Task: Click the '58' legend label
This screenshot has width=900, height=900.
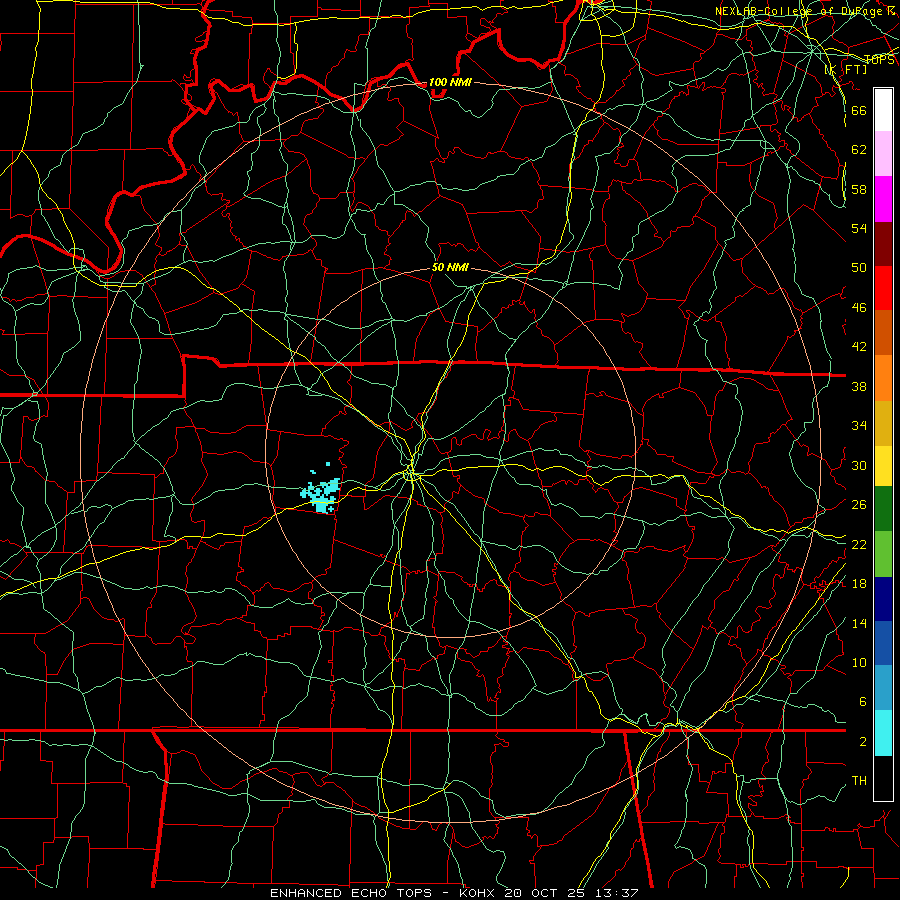Action: [x=859, y=189]
